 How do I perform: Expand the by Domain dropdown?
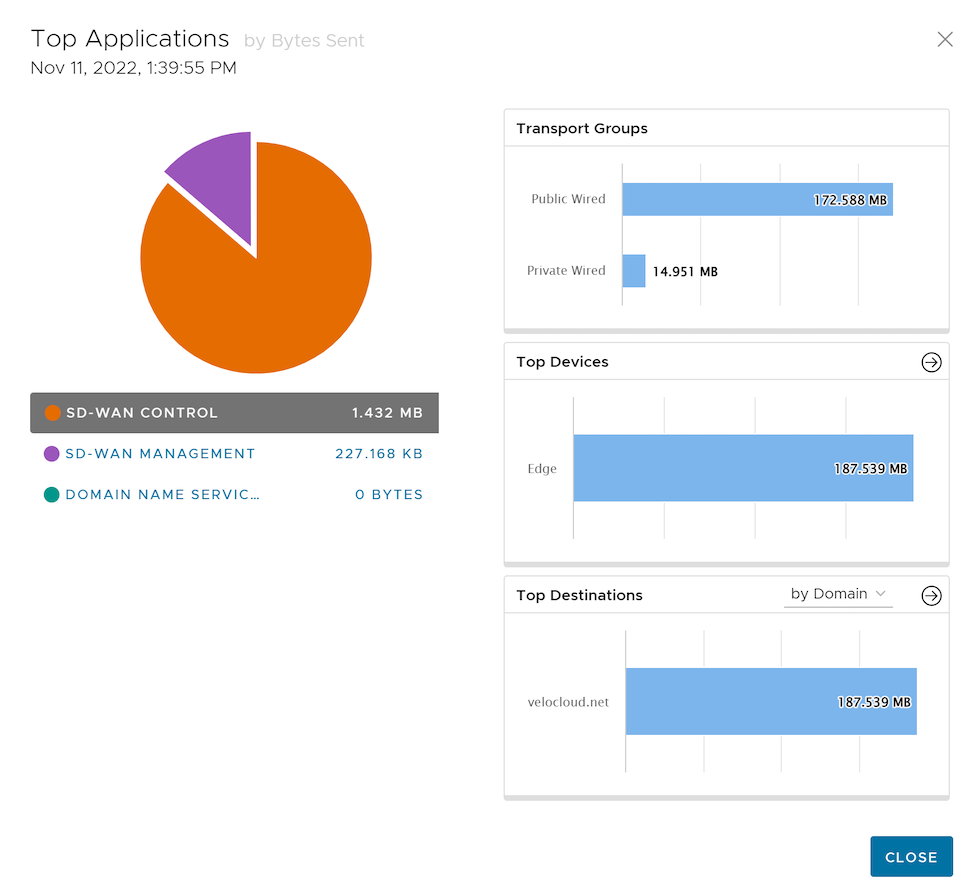tap(838, 594)
